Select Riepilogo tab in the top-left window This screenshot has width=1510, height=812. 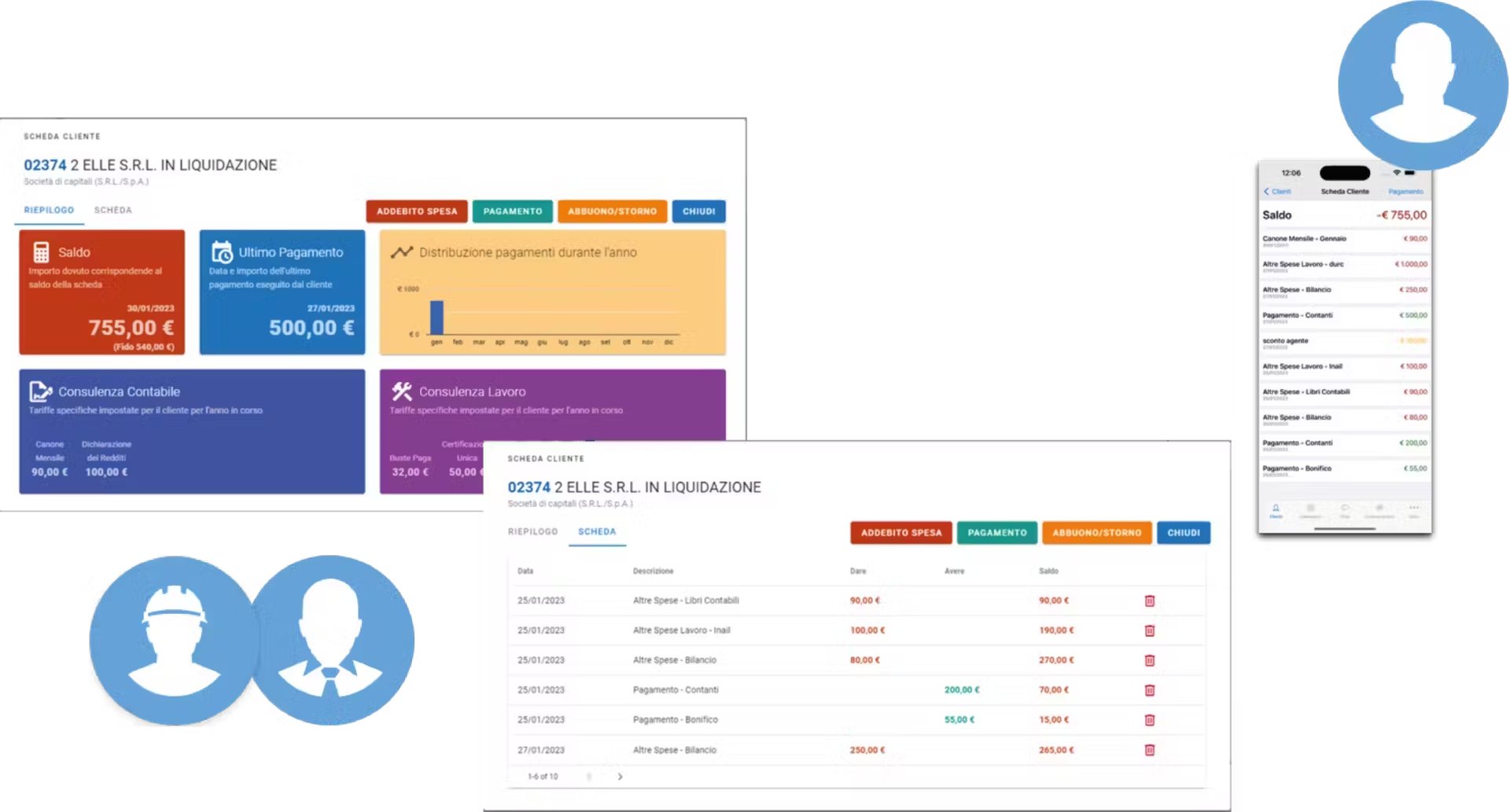49,210
